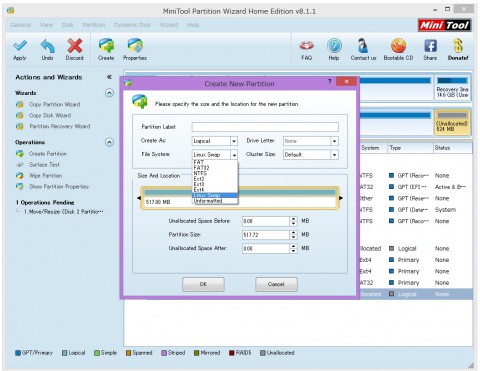Open the Disk menu
Image resolution: width=480 pixels, height=371 pixels.
click(x=67, y=25)
